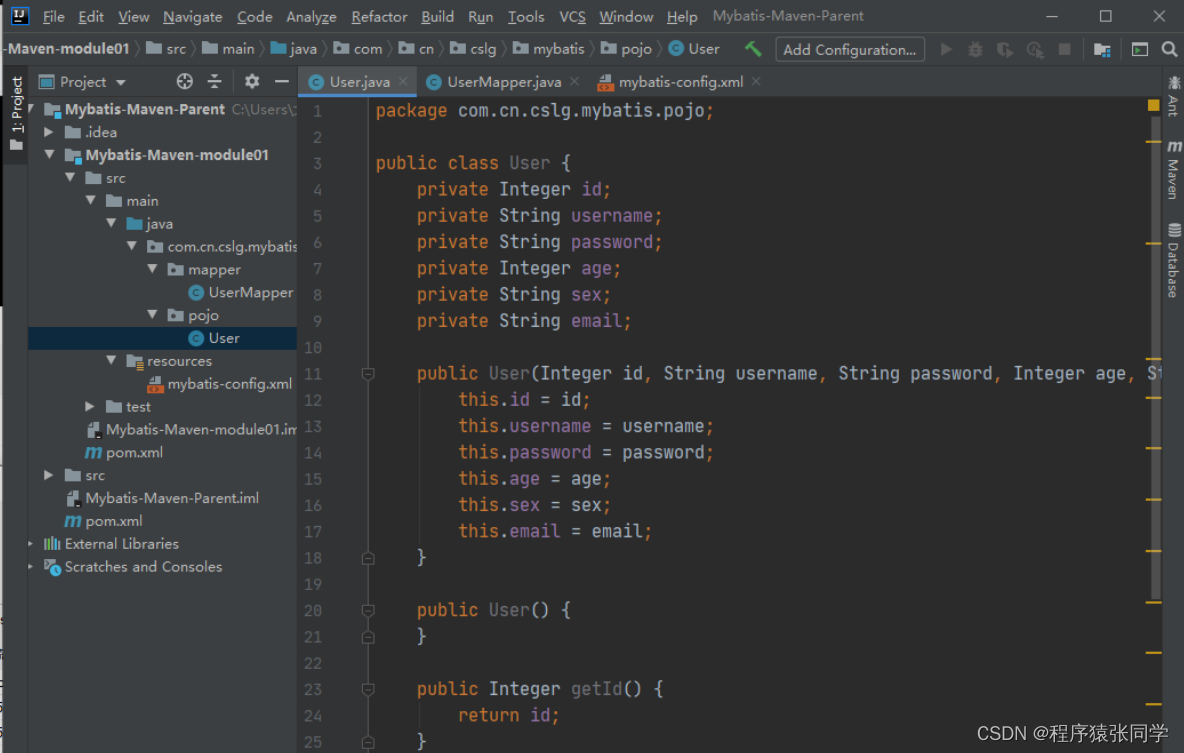This screenshot has height=753, width=1184.
Task: Select UserMapper in the project tree
Action: click(250, 292)
